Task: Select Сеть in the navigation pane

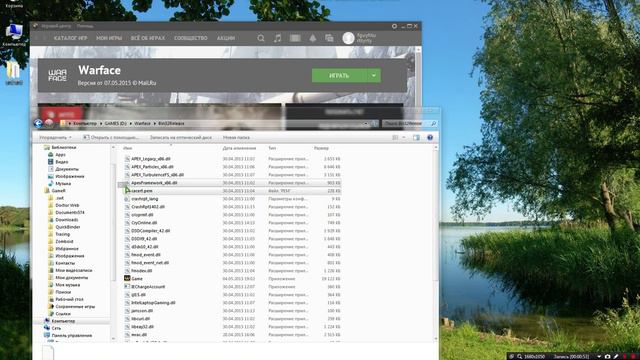Action: click(x=56, y=328)
